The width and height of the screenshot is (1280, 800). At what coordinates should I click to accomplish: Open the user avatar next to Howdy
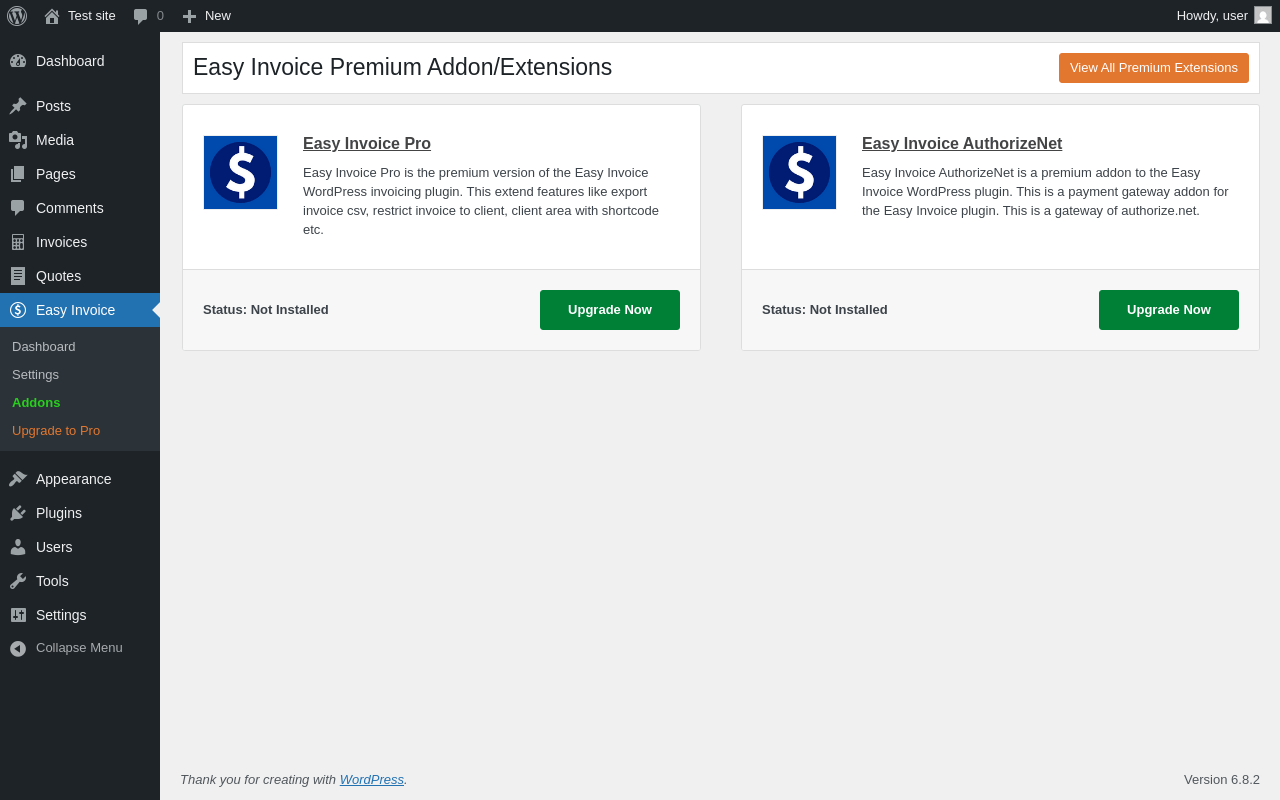tap(1263, 15)
